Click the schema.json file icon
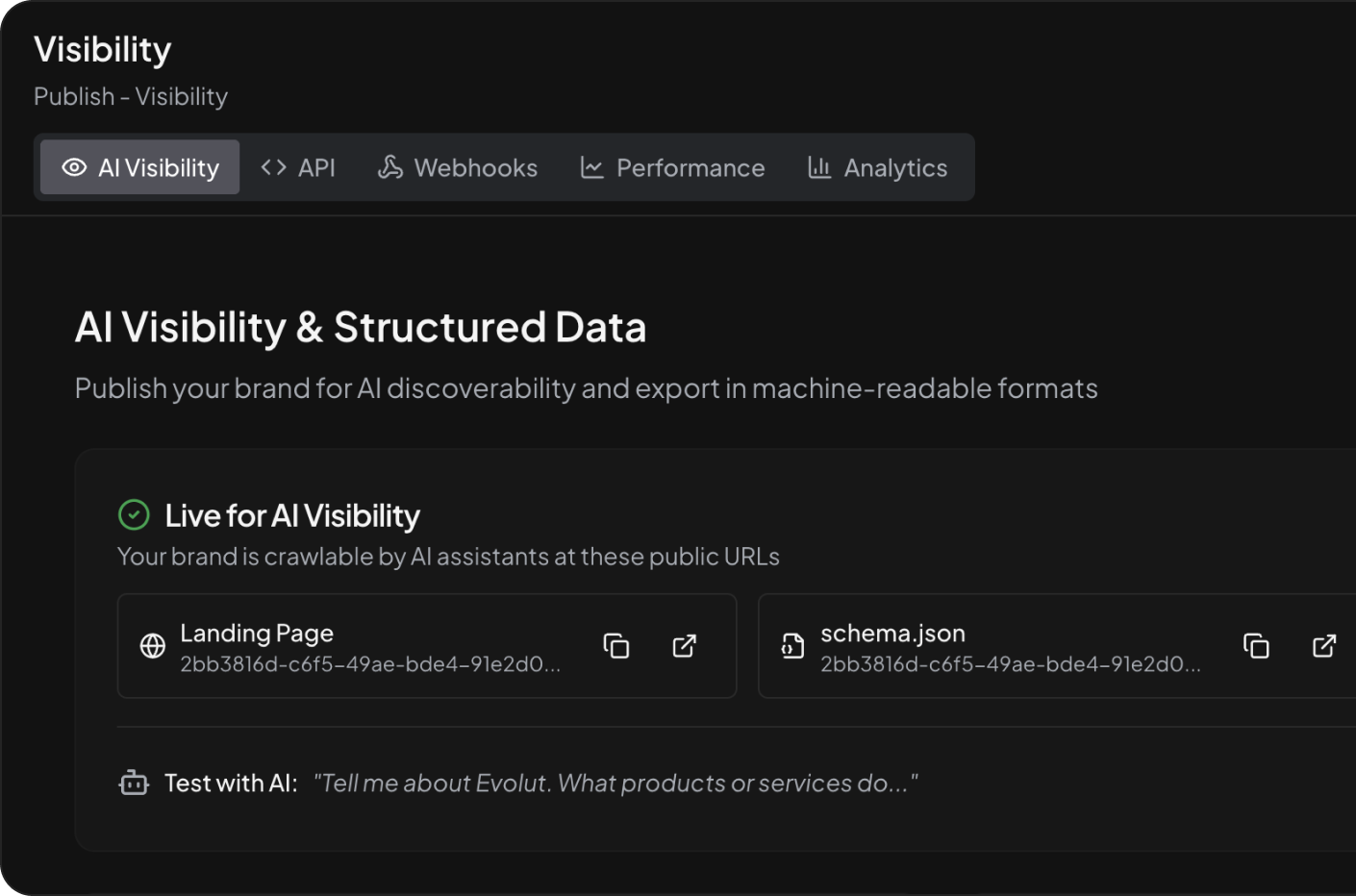This screenshot has height=896, width=1356. click(792, 646)
